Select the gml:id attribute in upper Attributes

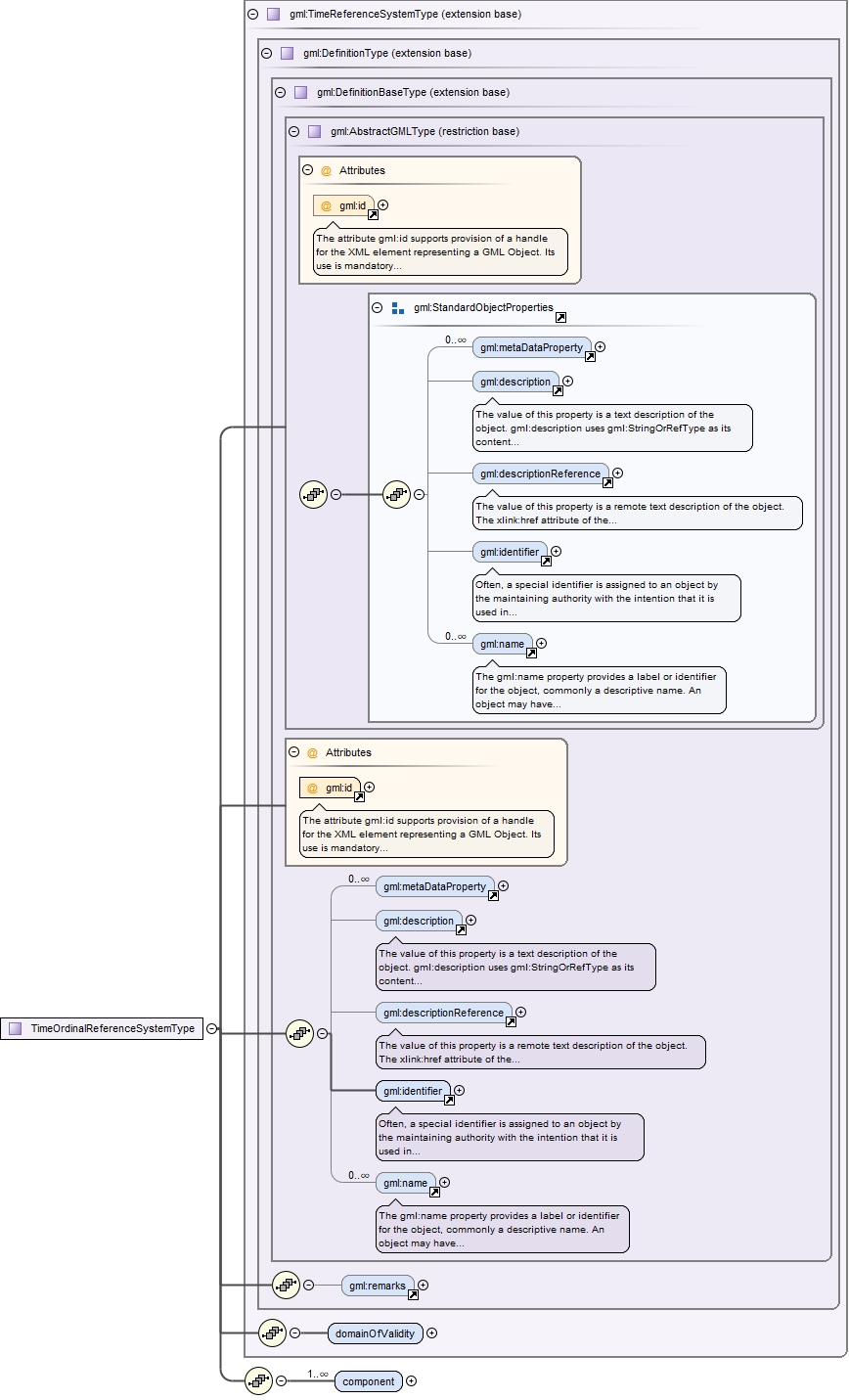343,205
